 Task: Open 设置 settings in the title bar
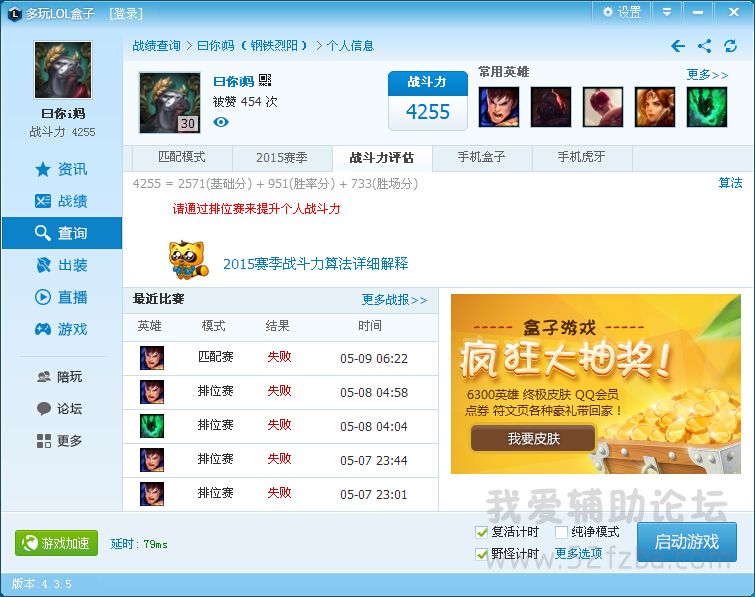622,12
